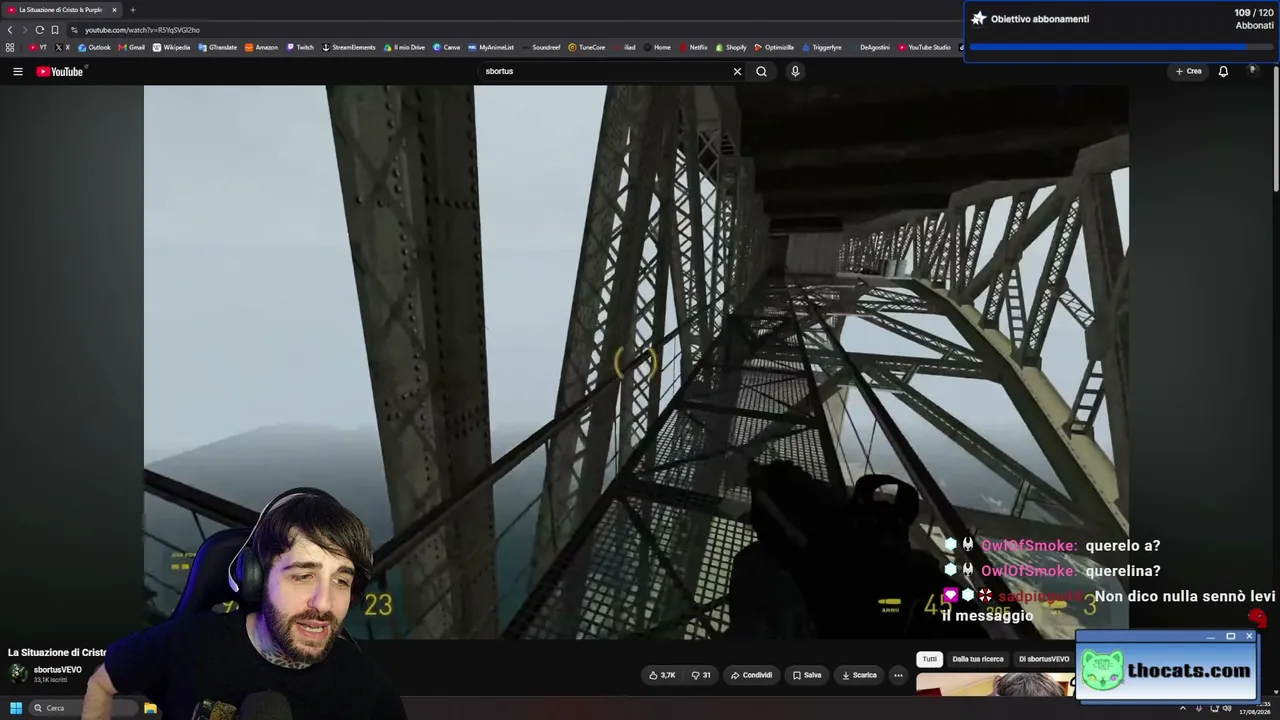Open the account avatar menu

1252,71
